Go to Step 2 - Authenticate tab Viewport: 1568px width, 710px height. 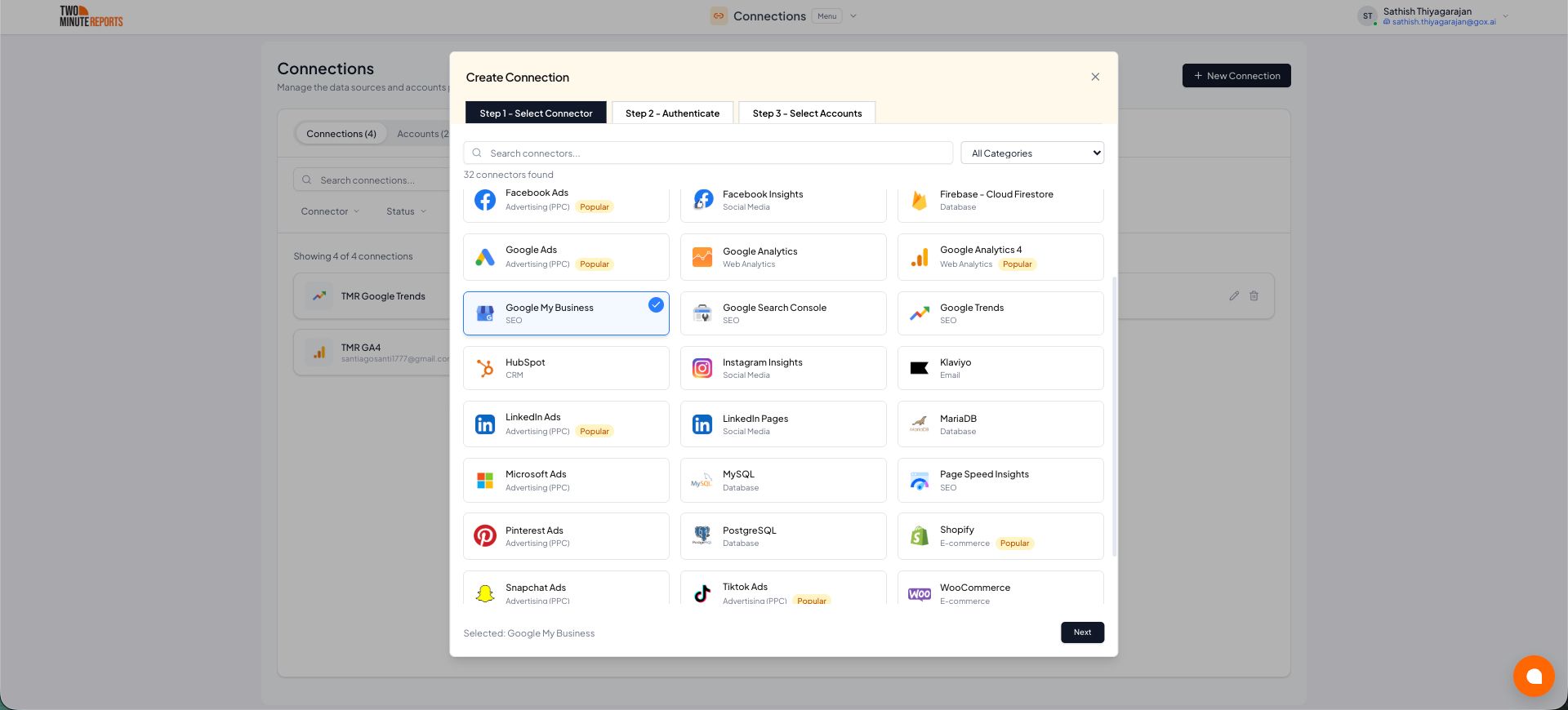pyautogui.click(x=672, y=113)
